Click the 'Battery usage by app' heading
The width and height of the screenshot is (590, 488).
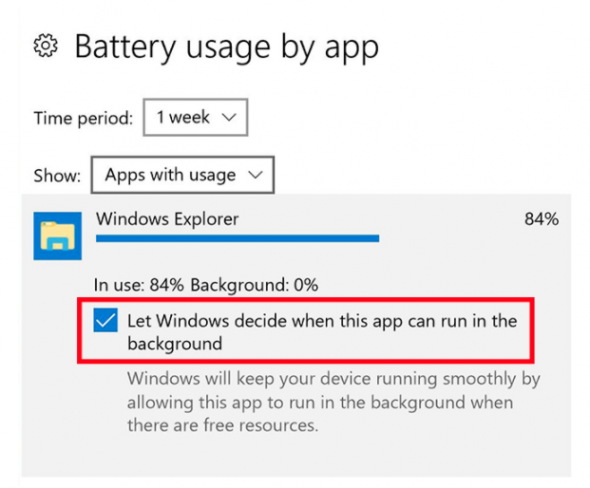click(x=227, y=47)
